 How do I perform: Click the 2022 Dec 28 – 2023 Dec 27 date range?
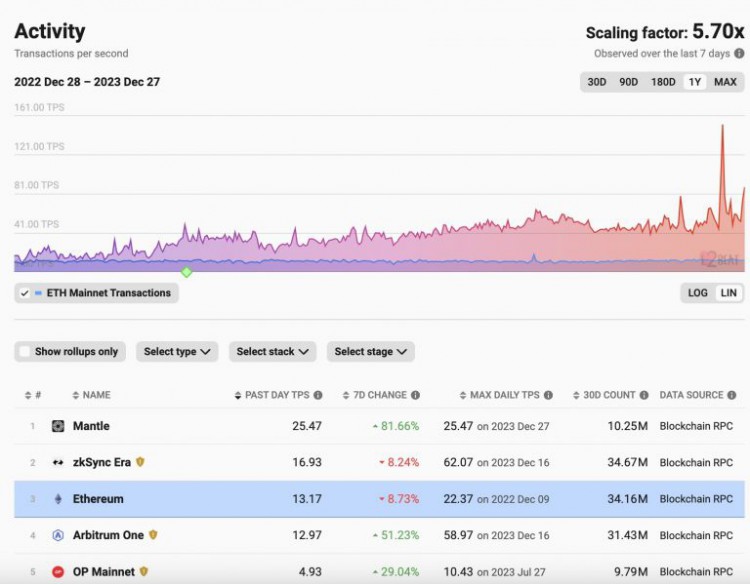(x=87, y=82)
